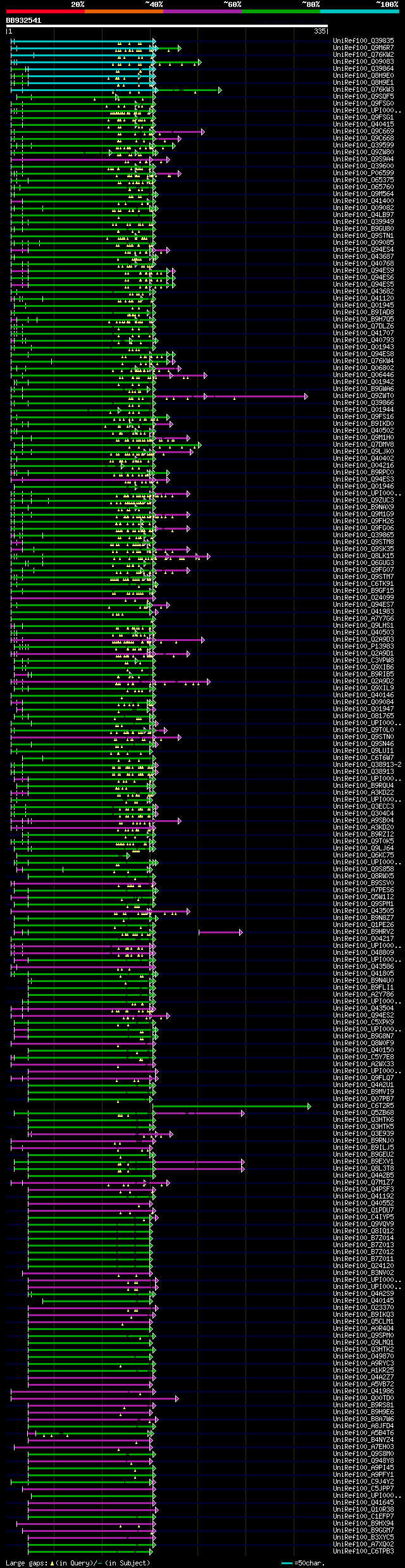The height and width of the screenshot is (1568, 405).
Task: Click the UniRef100_B7Z014 label
Action: click(363, 1238)
